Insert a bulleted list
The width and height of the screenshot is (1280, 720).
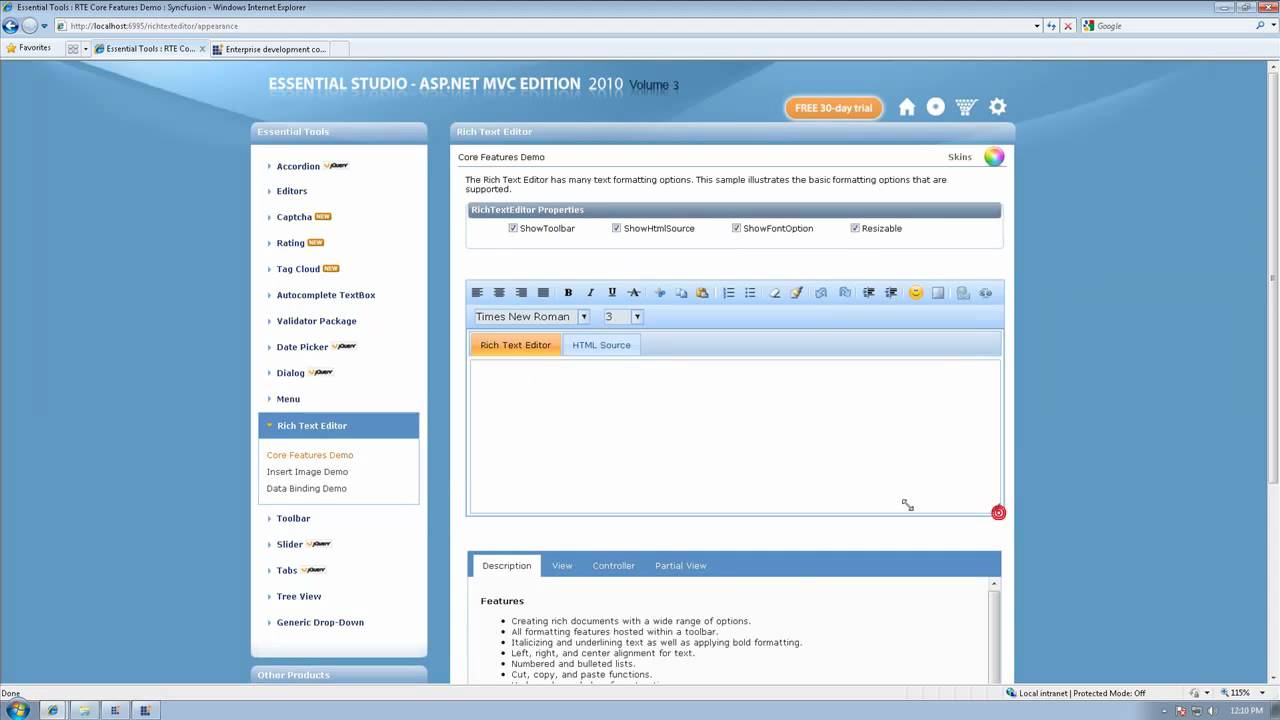(x=750, y=293)
